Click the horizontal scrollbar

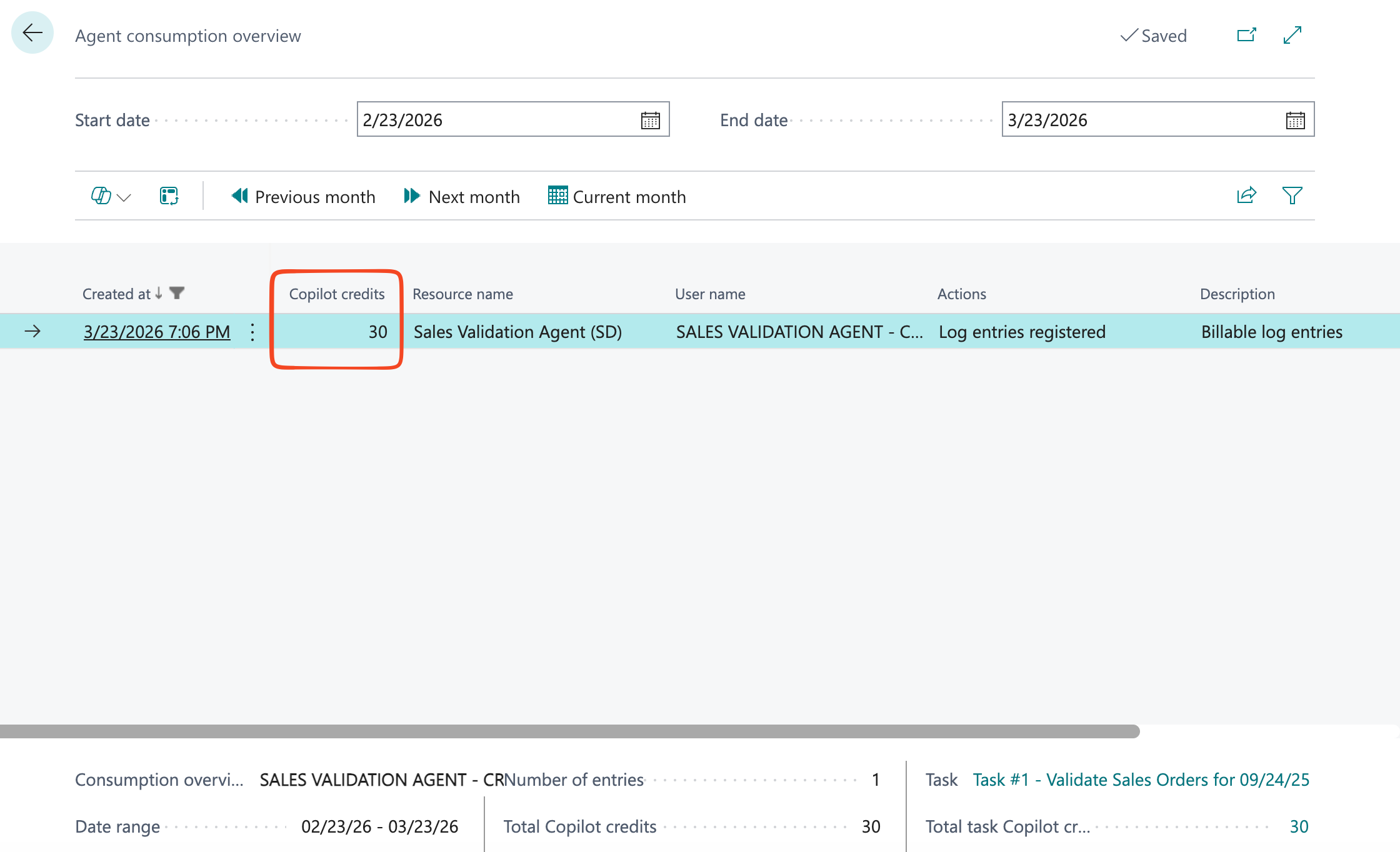[x=569, y=731]
